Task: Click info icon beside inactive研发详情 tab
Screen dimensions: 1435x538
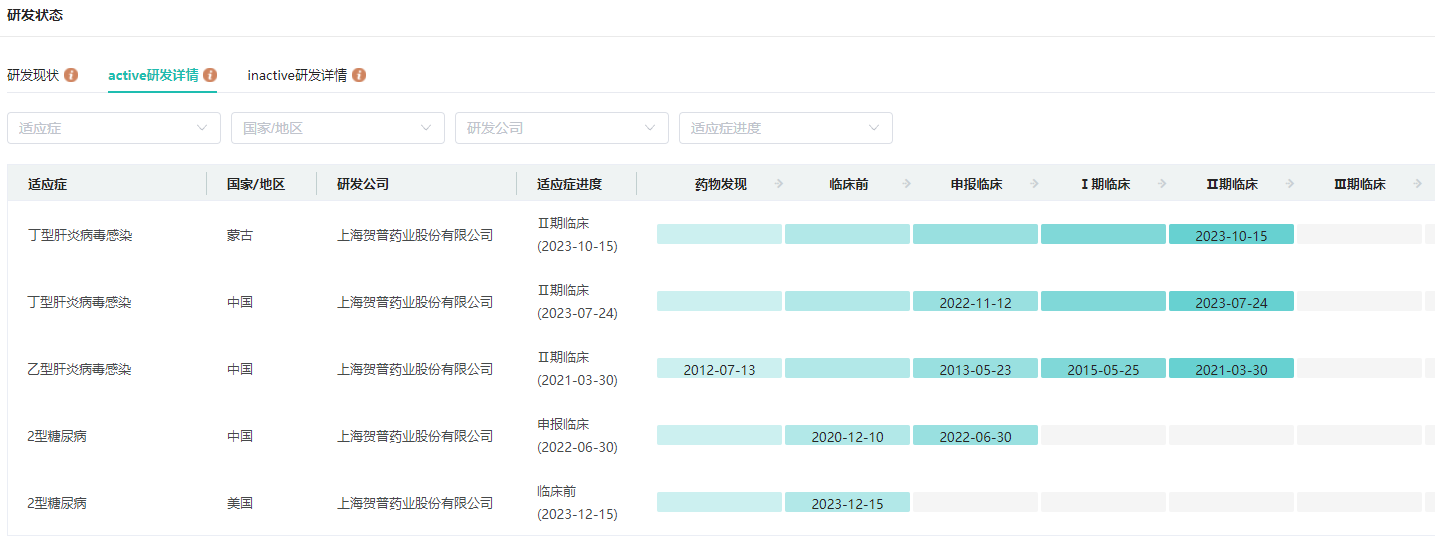Action: click(359, 75)
